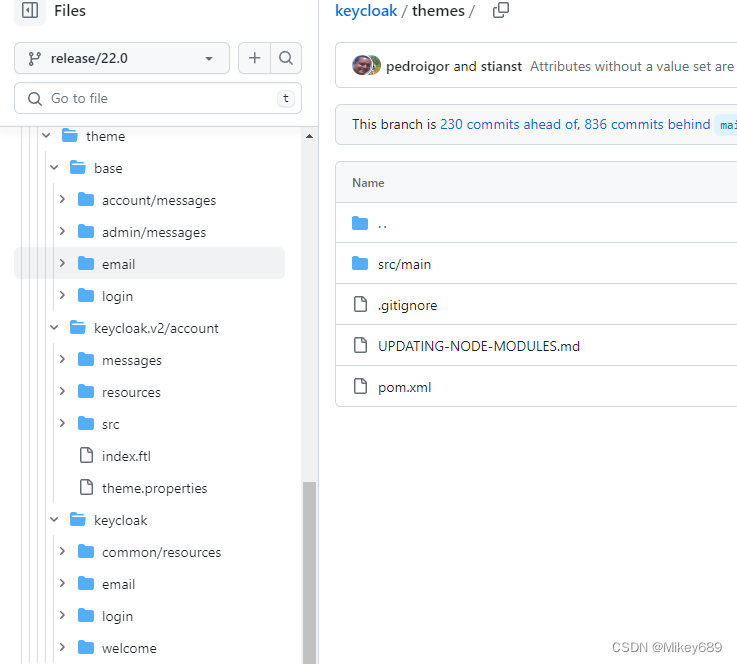Click the src folder icon in tree
Viewport: 737px width, 664px height.
pyautogui.click(x=86, y=423)
